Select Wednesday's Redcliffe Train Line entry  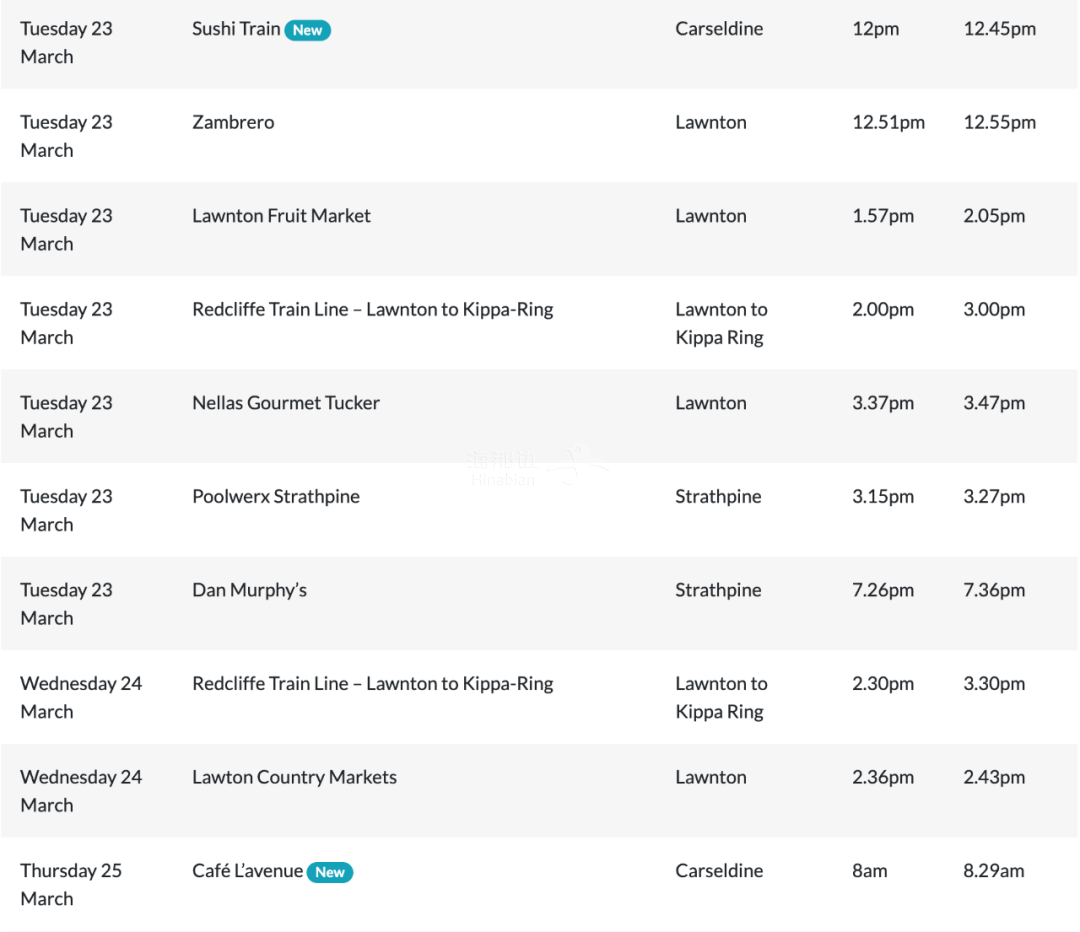pyautogui.click(x=373, y=684)
